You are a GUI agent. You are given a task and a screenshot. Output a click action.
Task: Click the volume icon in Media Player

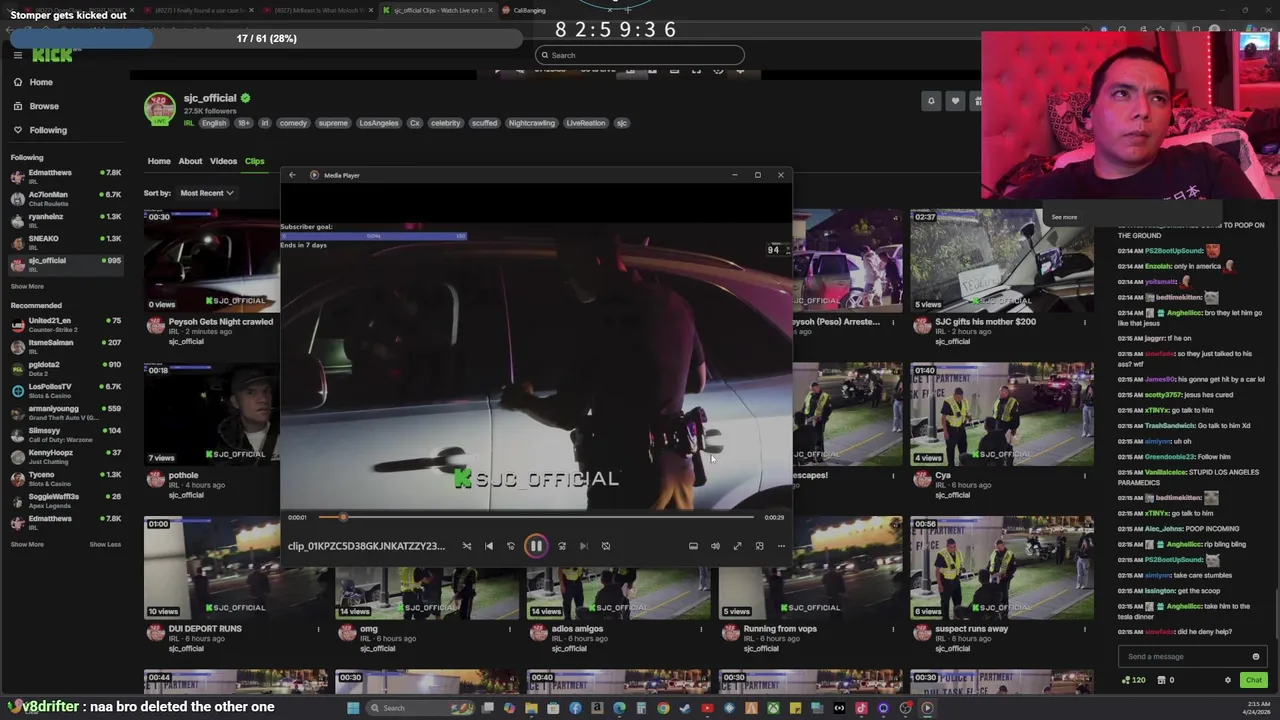(x=715, y=546)
